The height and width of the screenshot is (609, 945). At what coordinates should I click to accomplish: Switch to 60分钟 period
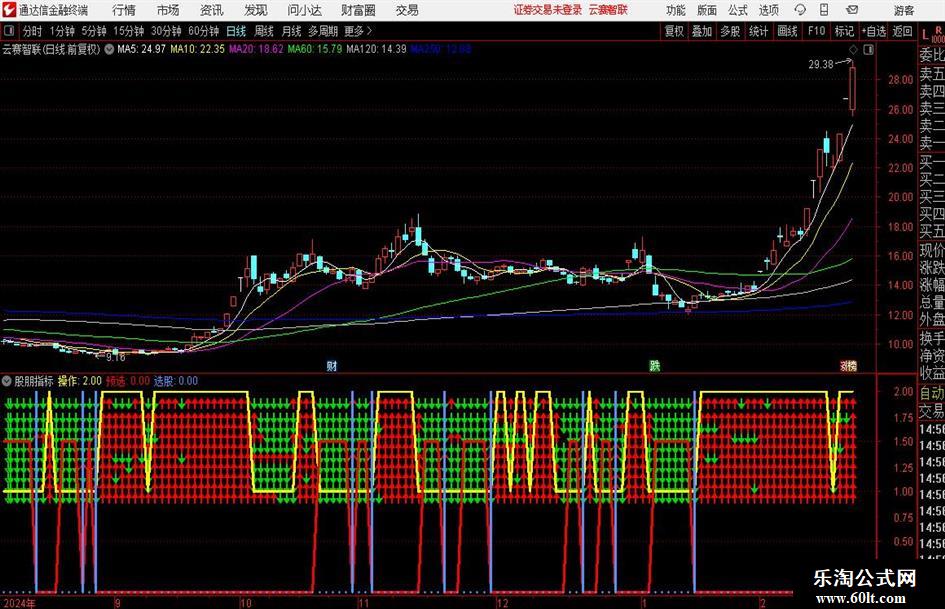pyautogui.click(x=204, y=31)
